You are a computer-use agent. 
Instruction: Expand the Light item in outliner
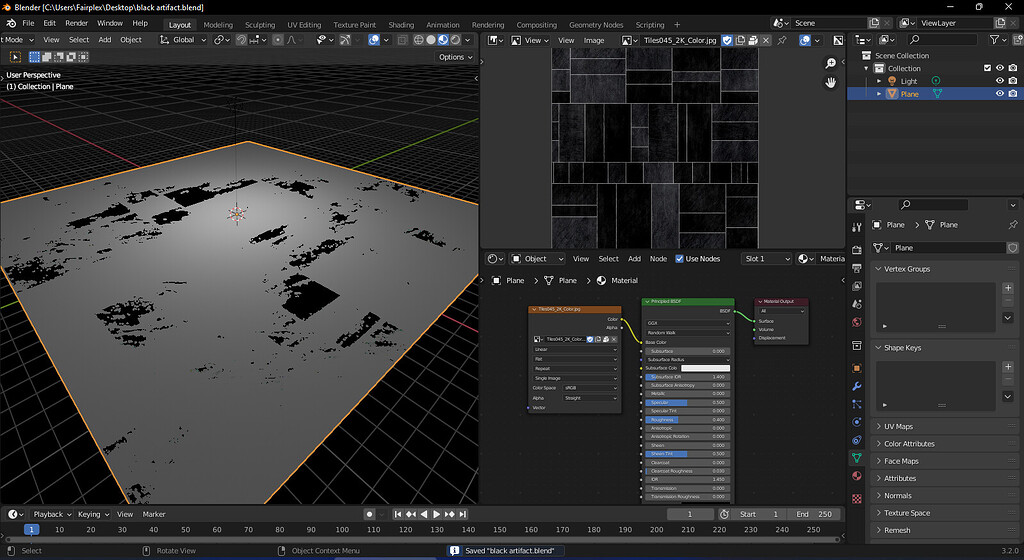click(879, 81)
